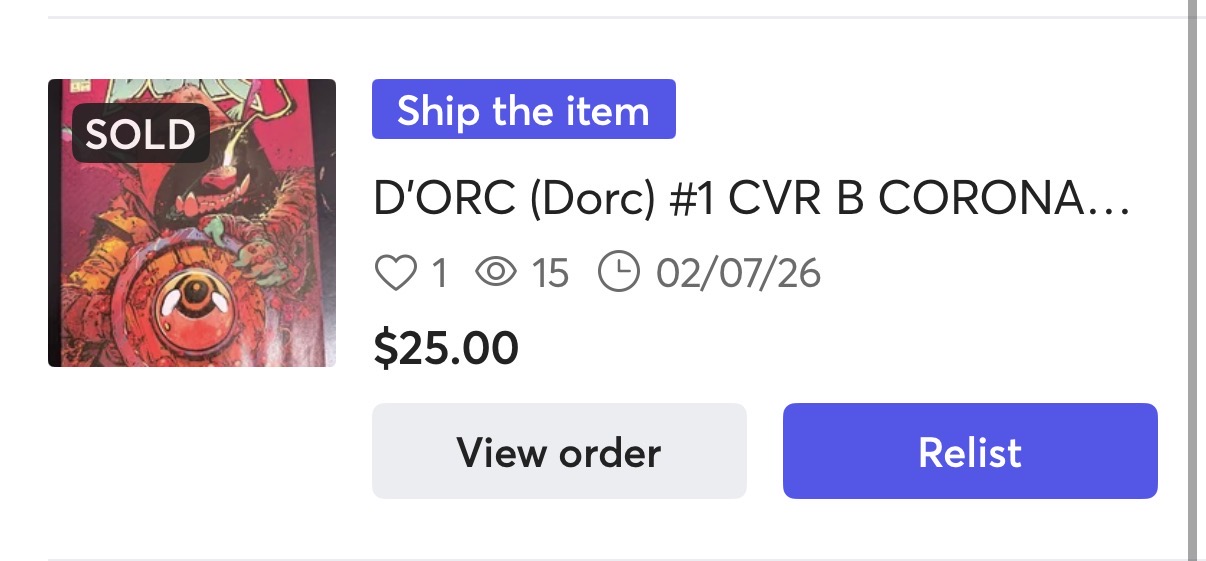1206x561 pixels.
Task: Click the like count number 1
Action: pos(438,273)
